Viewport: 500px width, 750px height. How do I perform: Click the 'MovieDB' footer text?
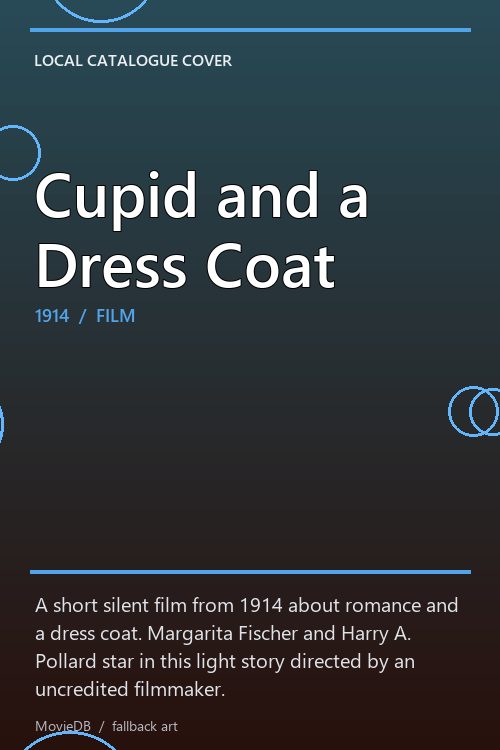(x=63, y=726)
